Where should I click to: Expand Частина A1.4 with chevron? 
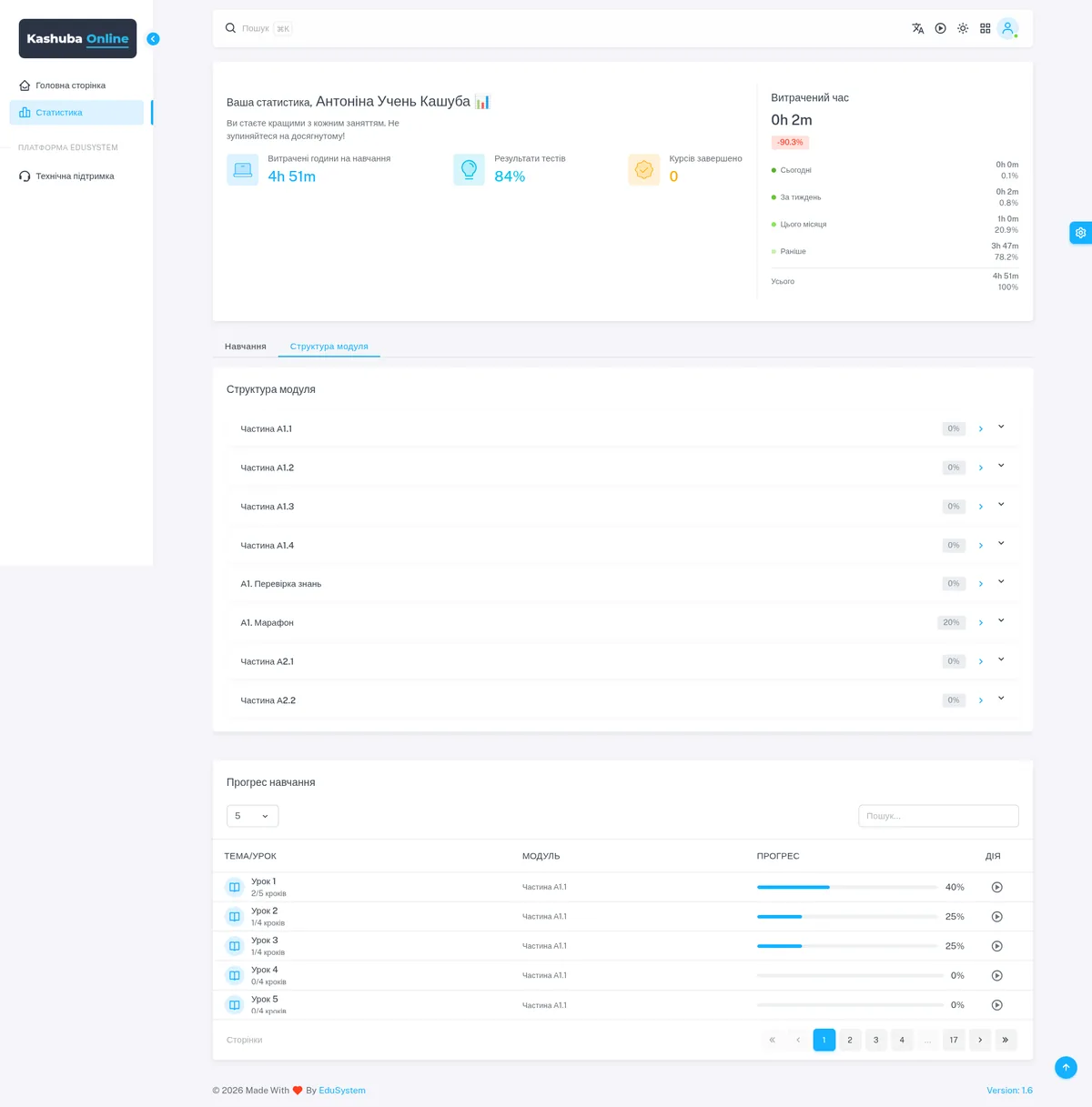point(1001,543)
